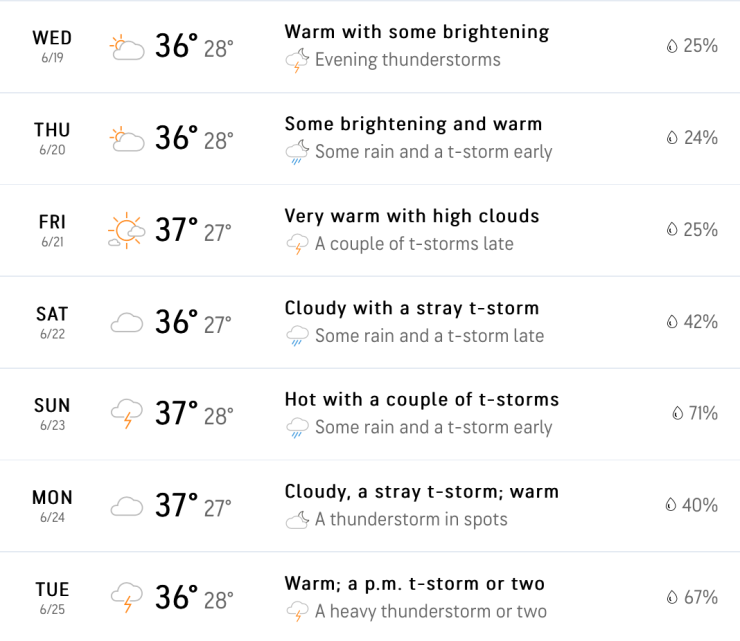
Task: Click Wednesday's partly sunny weather icon
Action: coord(126,47)
